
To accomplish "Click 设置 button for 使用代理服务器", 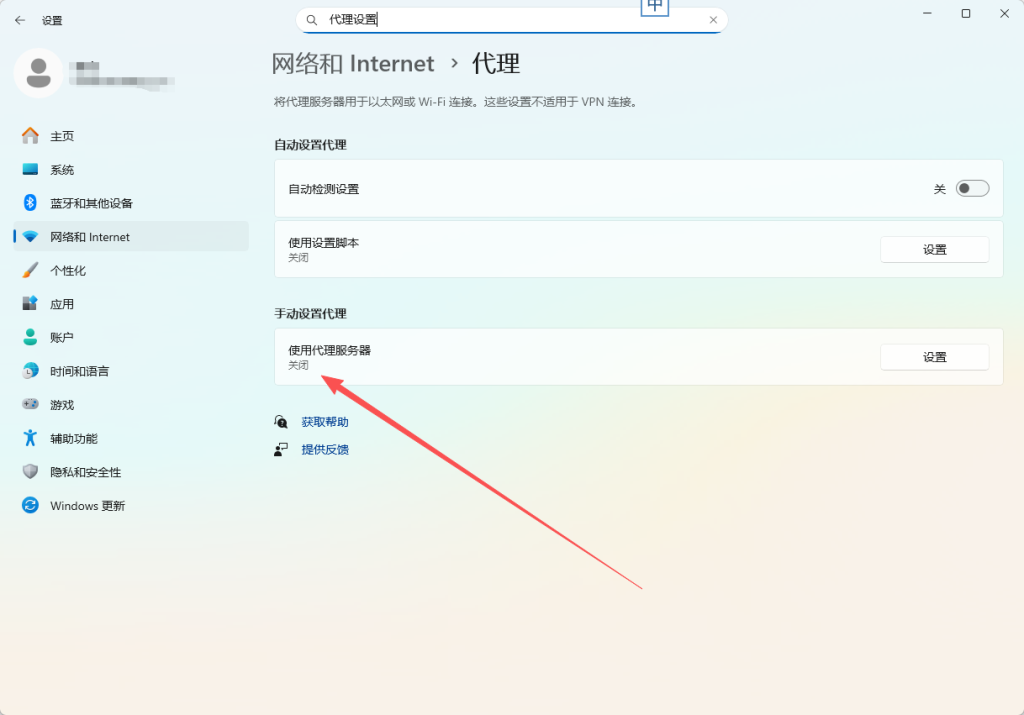I will [x=935, y=357].
